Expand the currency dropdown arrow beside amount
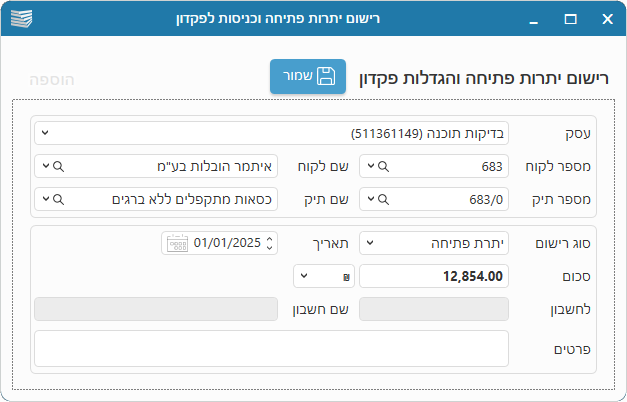627x402 pixels. click(x=303, y=275)
